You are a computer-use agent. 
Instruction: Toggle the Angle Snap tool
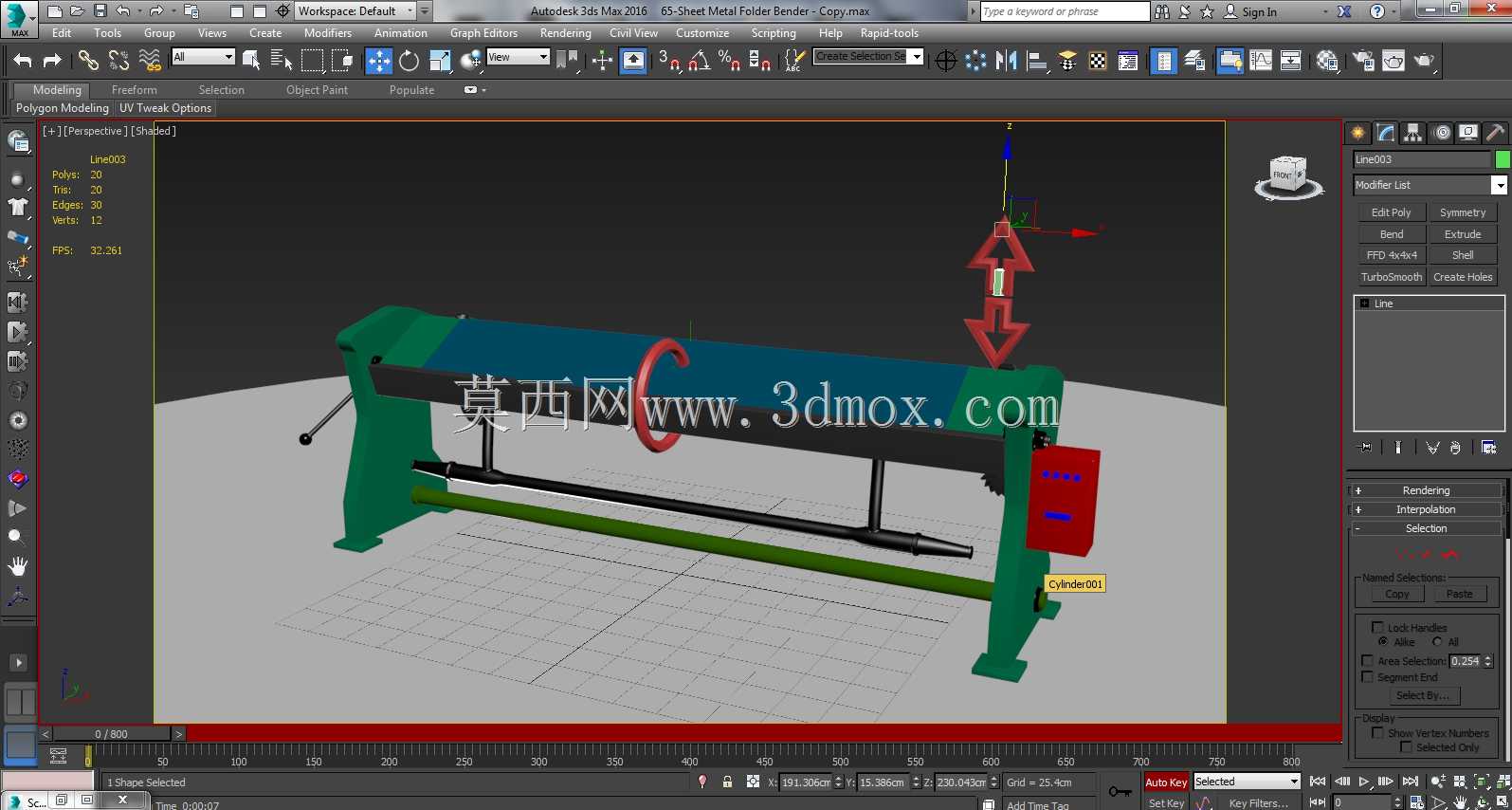pyautogui.click(x=700, y=61)
